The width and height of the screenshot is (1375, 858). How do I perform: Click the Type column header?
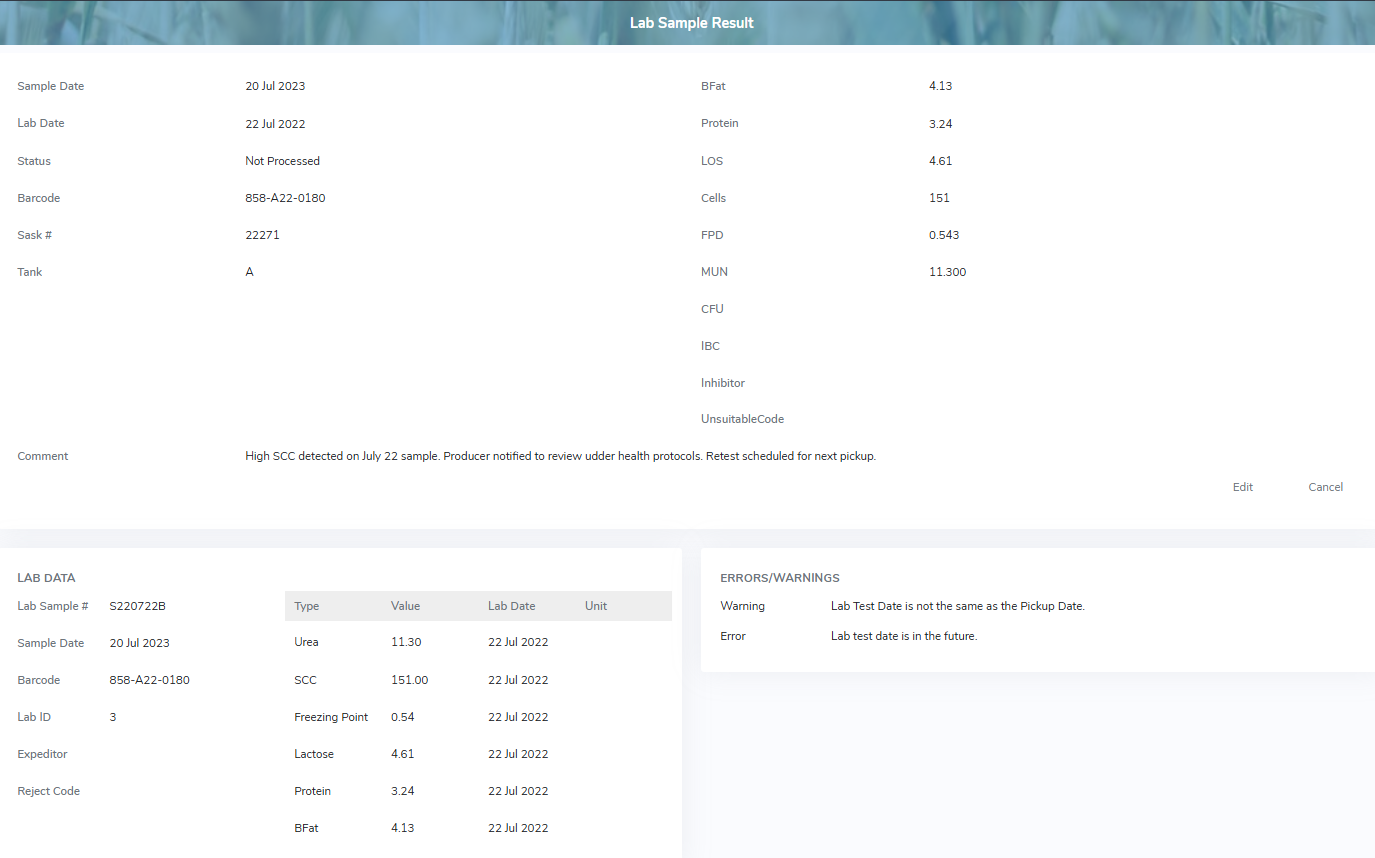[307, 606]
